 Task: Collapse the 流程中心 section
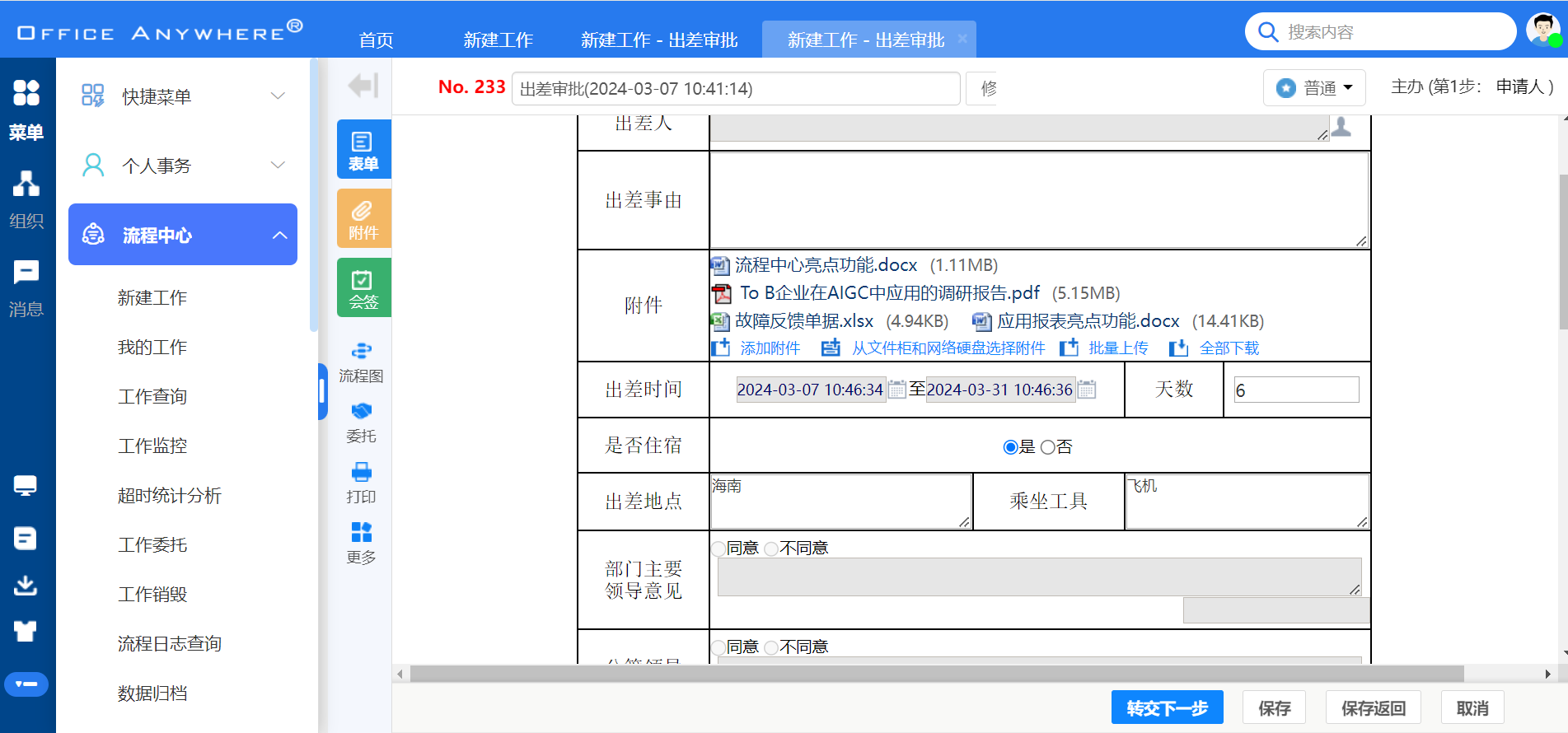pyautogui.click(x=183, y=235)
